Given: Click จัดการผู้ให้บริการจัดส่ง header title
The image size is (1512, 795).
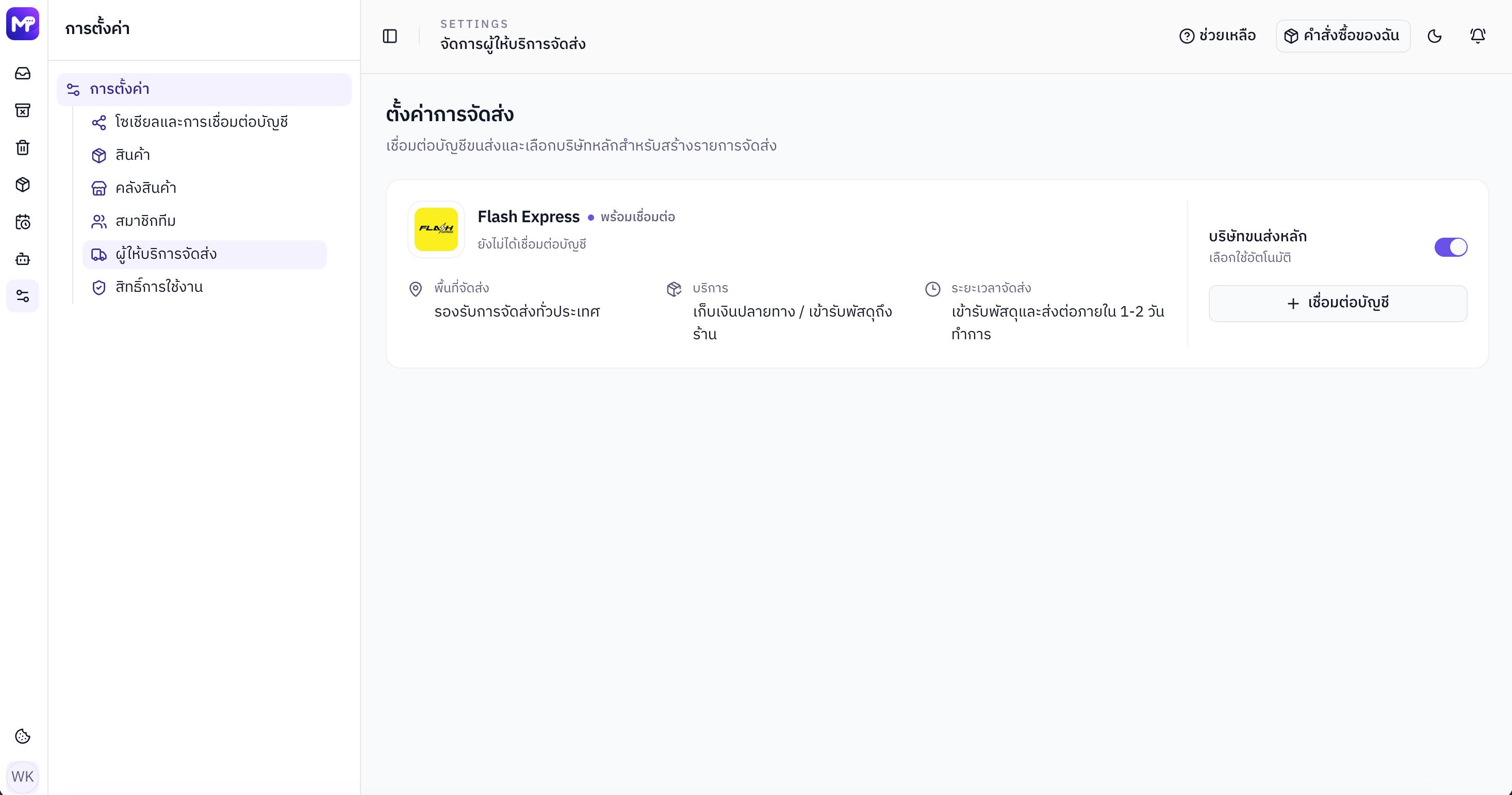Looking at the screenshot, I should pyautogui.click(x=513, y=44).
